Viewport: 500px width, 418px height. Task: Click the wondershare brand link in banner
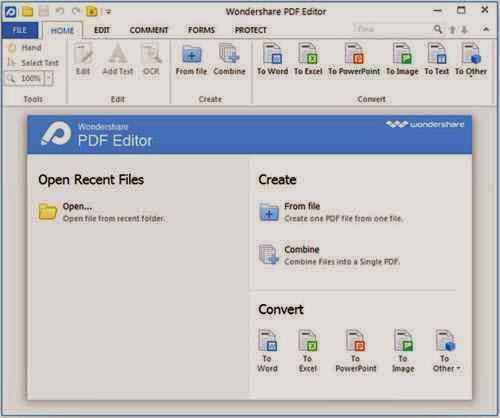(425, 124)
